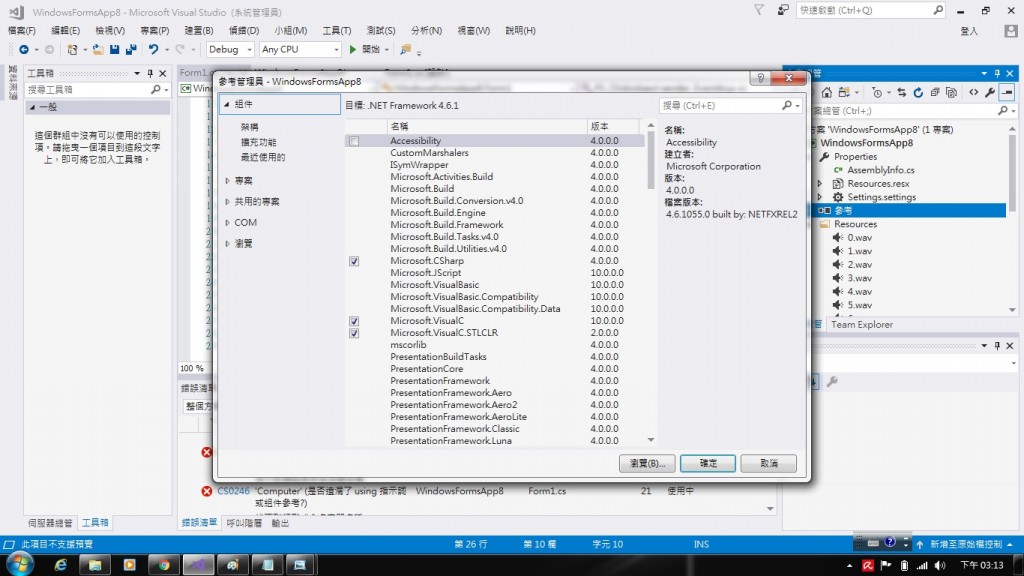1024x576 pixels.
Task: Click the Collapse All icon in Solution Explorer
Action: (x=935, y=93)
